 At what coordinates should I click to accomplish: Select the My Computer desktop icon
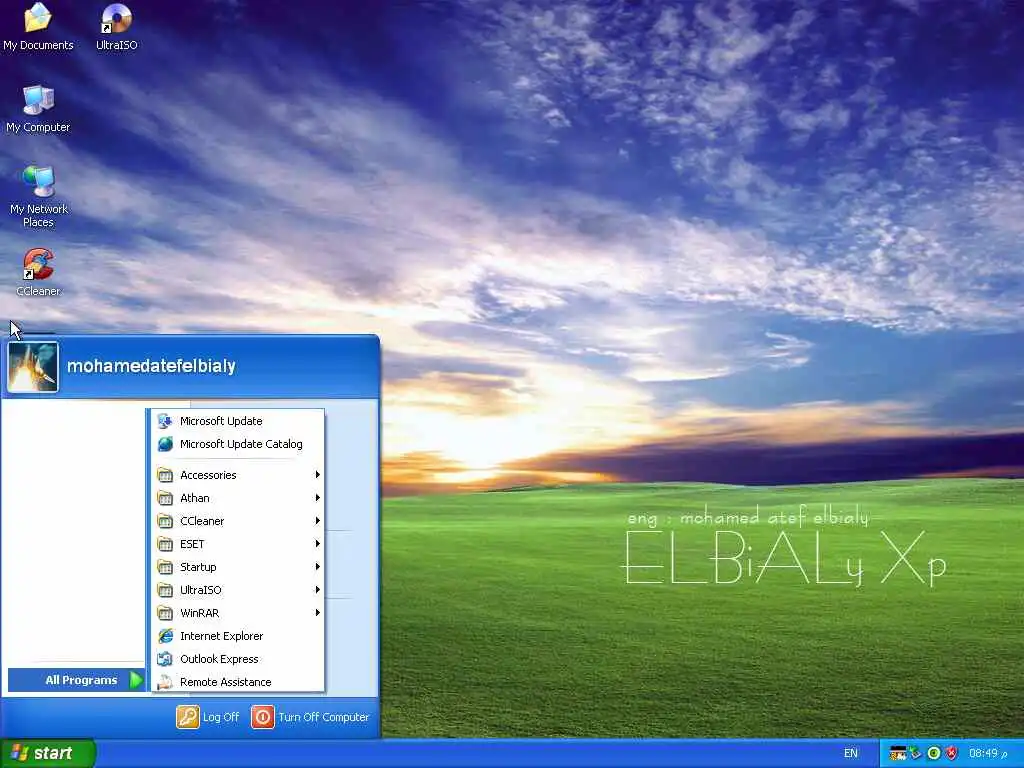(38, 108)
